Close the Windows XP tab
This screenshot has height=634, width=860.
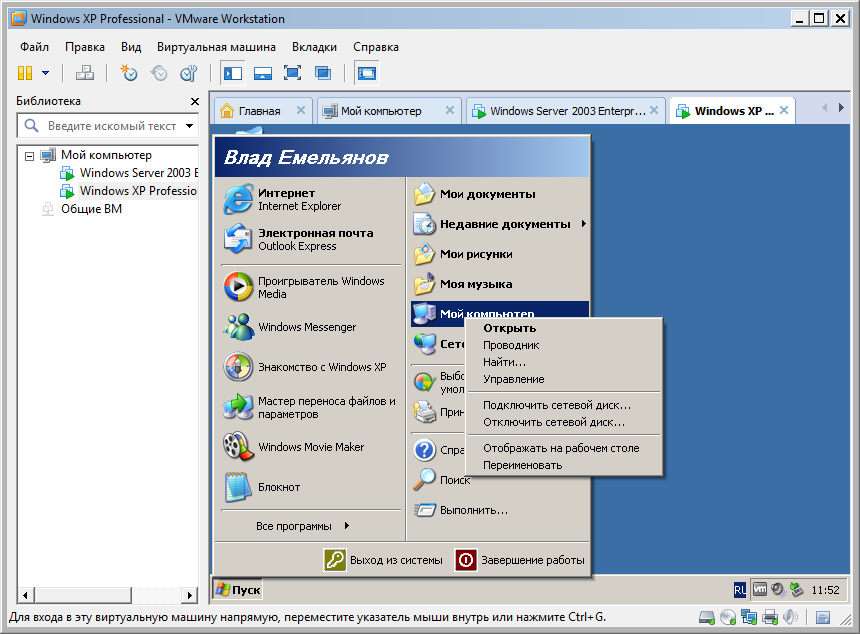[784, 110]
